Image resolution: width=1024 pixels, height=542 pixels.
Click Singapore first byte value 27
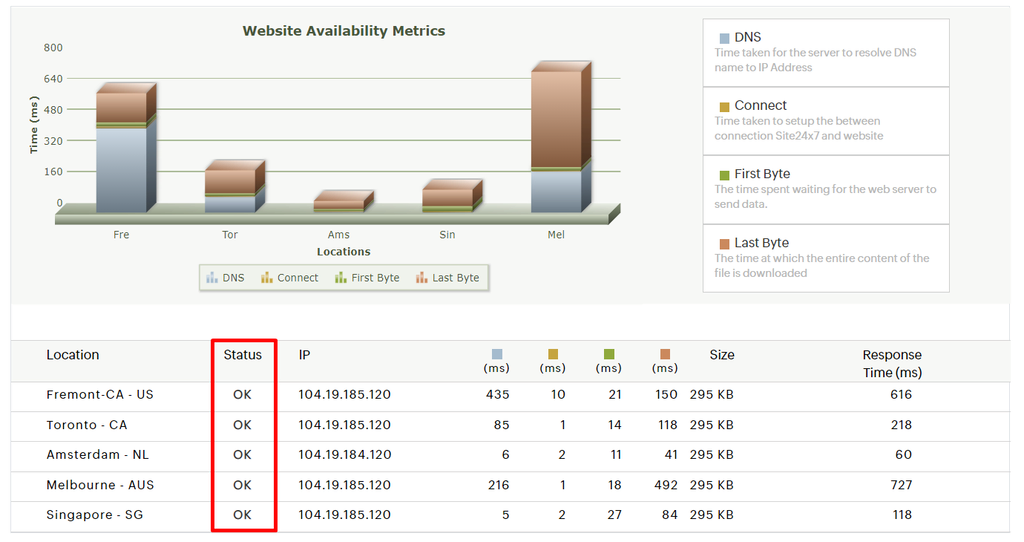pyautogui.click(x=615, y=515)
